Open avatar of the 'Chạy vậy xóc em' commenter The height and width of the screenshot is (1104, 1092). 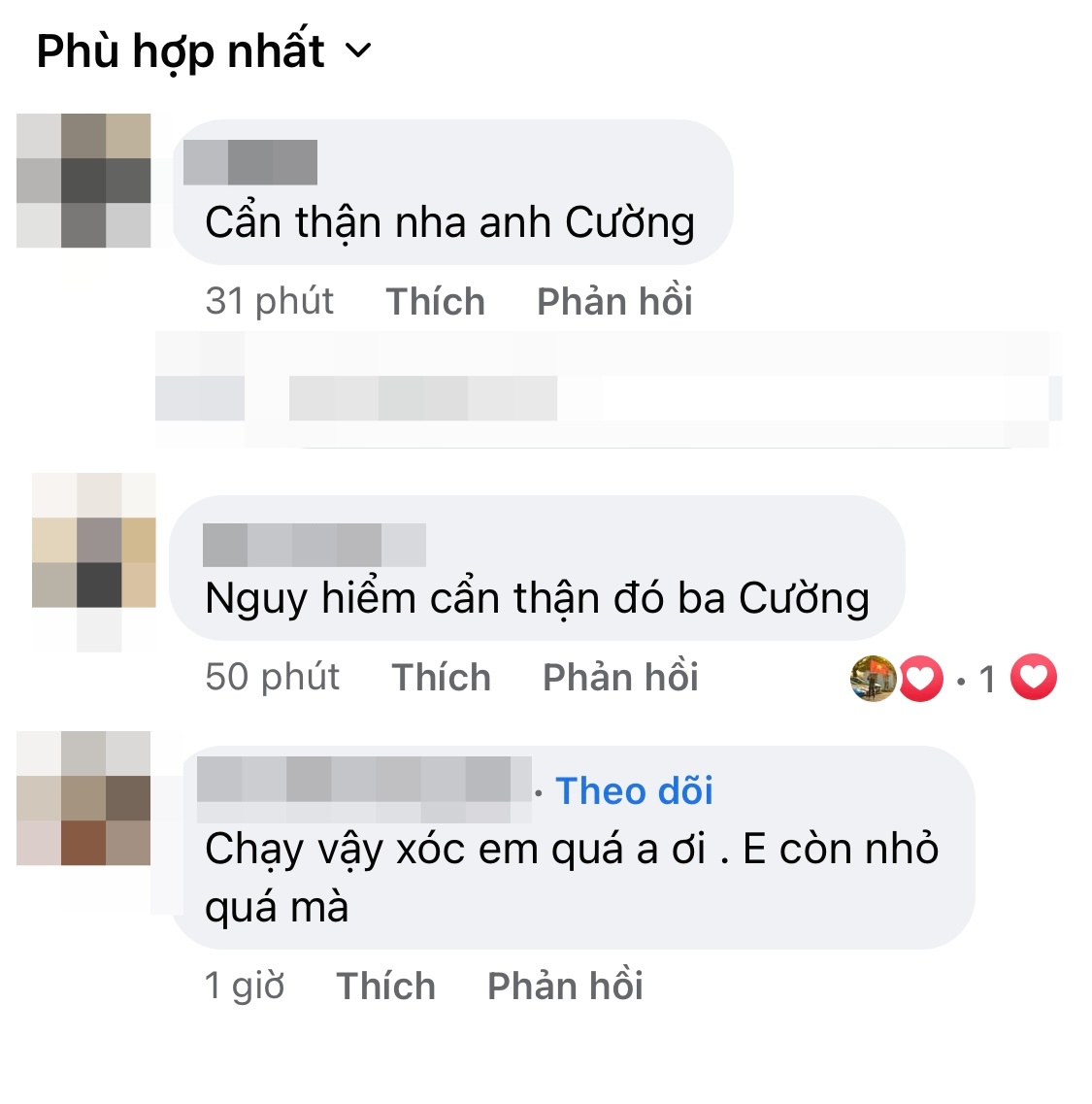coord(83,798)
